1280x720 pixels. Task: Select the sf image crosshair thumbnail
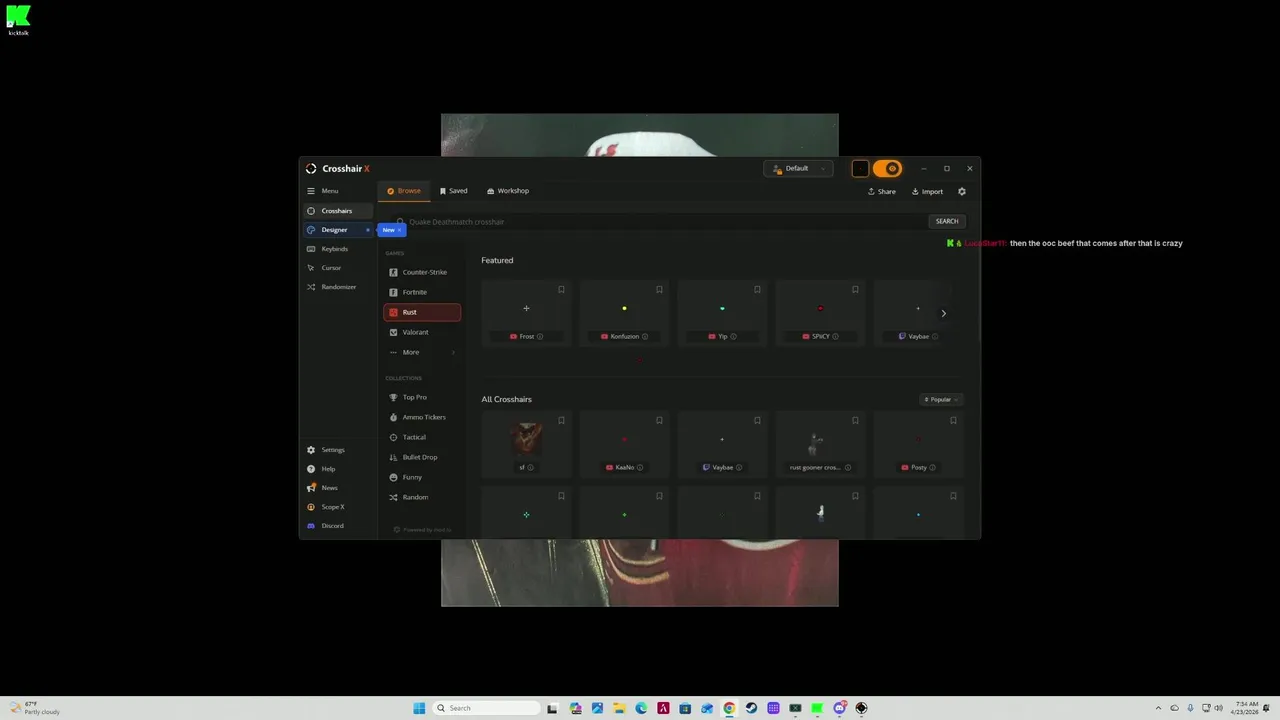[526, 437]
